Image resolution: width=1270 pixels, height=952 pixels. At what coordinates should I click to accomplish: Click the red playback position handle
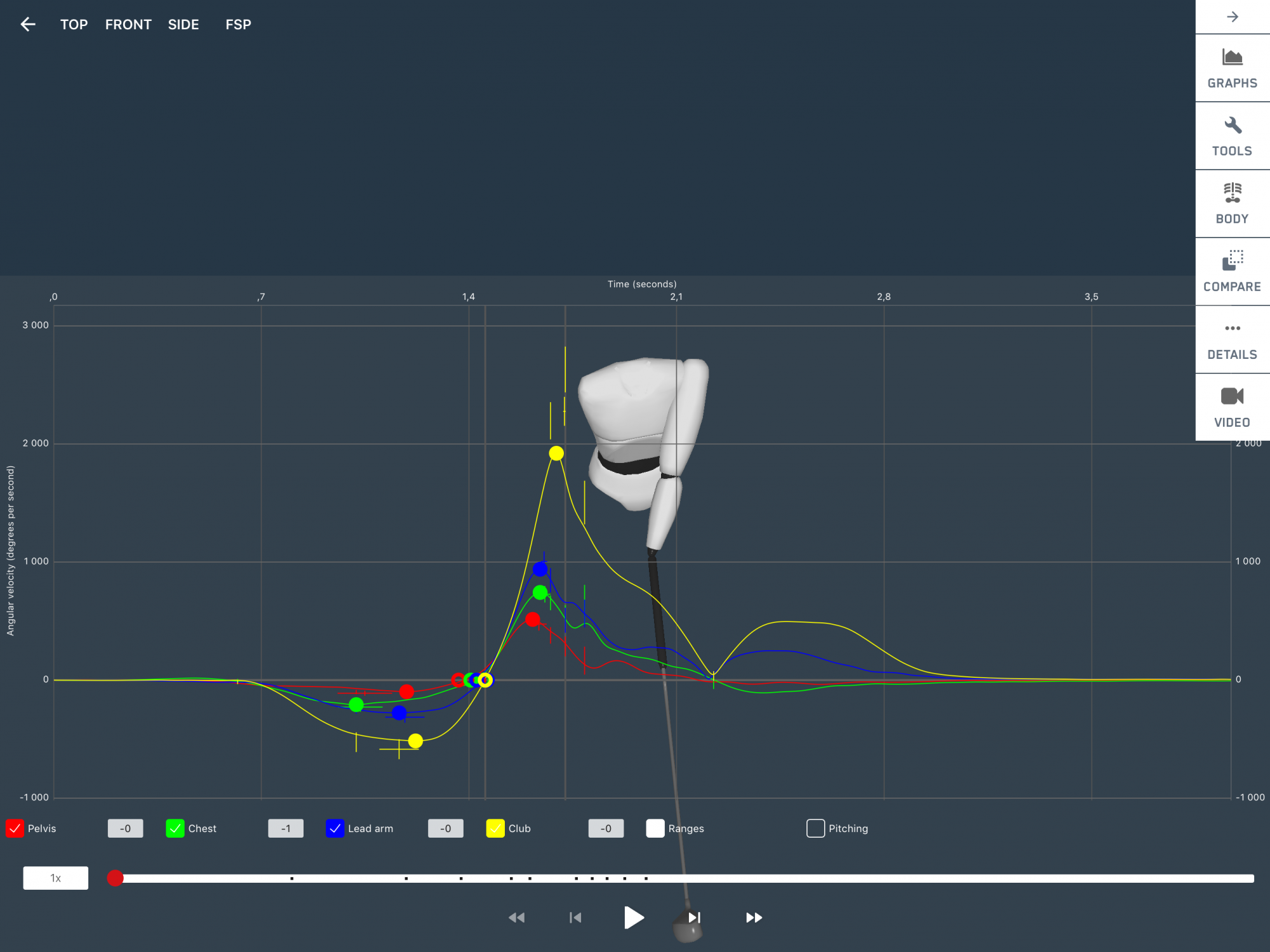[x=115, y=878]
